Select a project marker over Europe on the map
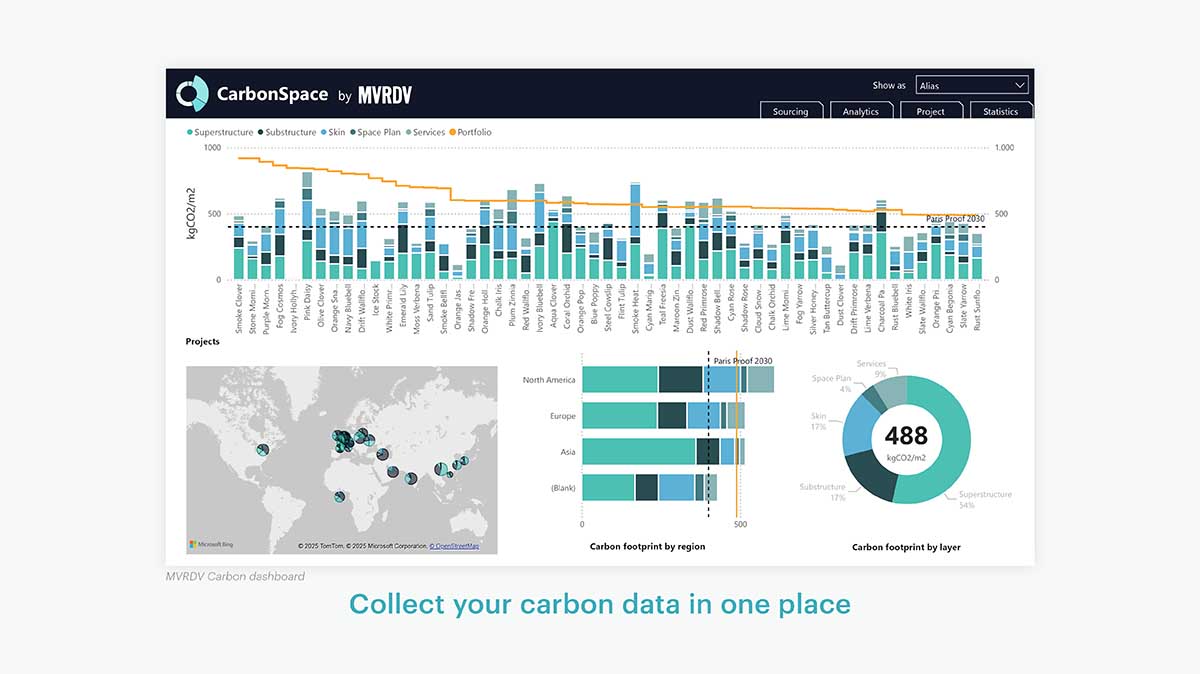Image resolution: width=1200 pixels, height=674 pixels. (343, 437)
